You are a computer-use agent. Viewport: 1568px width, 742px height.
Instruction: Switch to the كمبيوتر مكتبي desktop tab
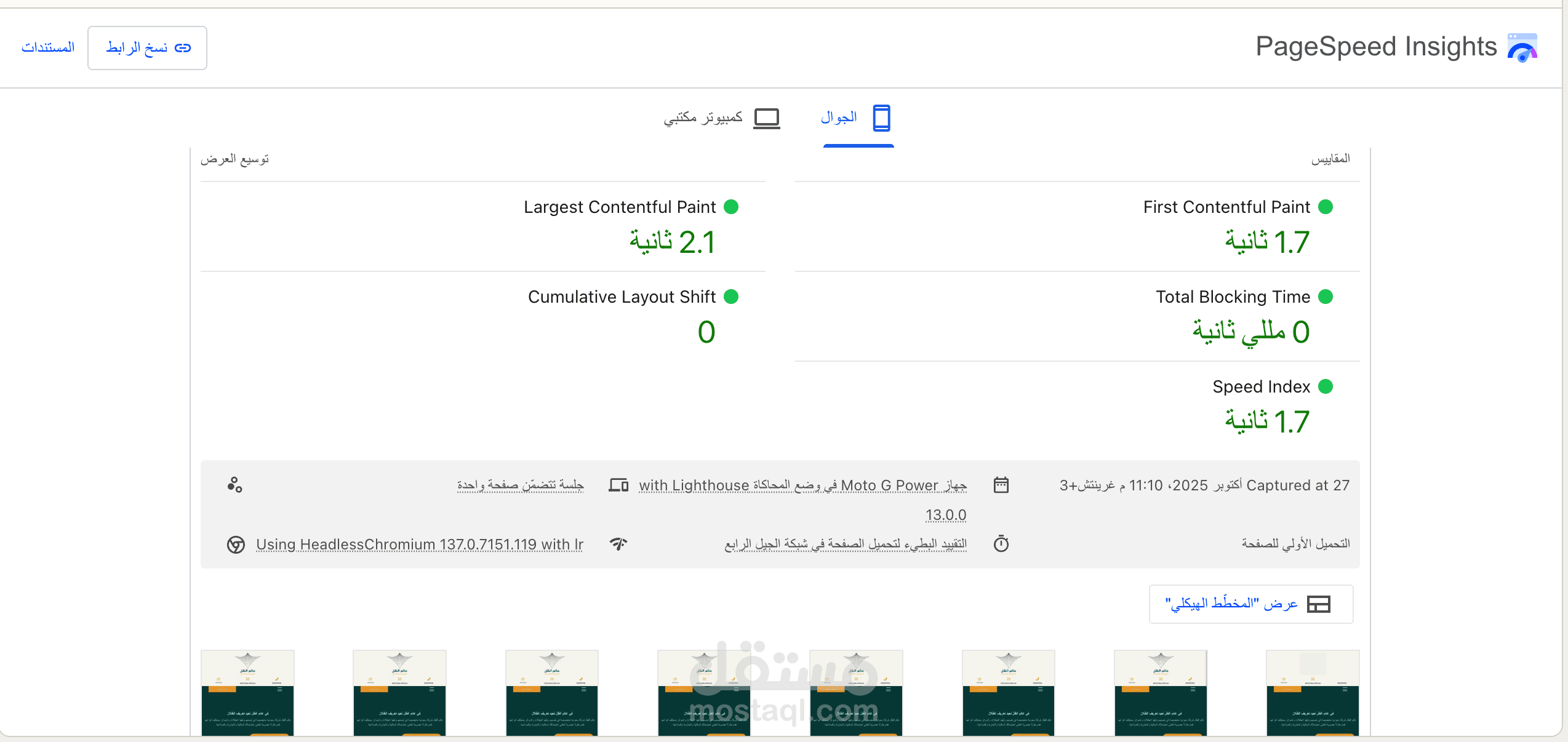pos(703,118)
